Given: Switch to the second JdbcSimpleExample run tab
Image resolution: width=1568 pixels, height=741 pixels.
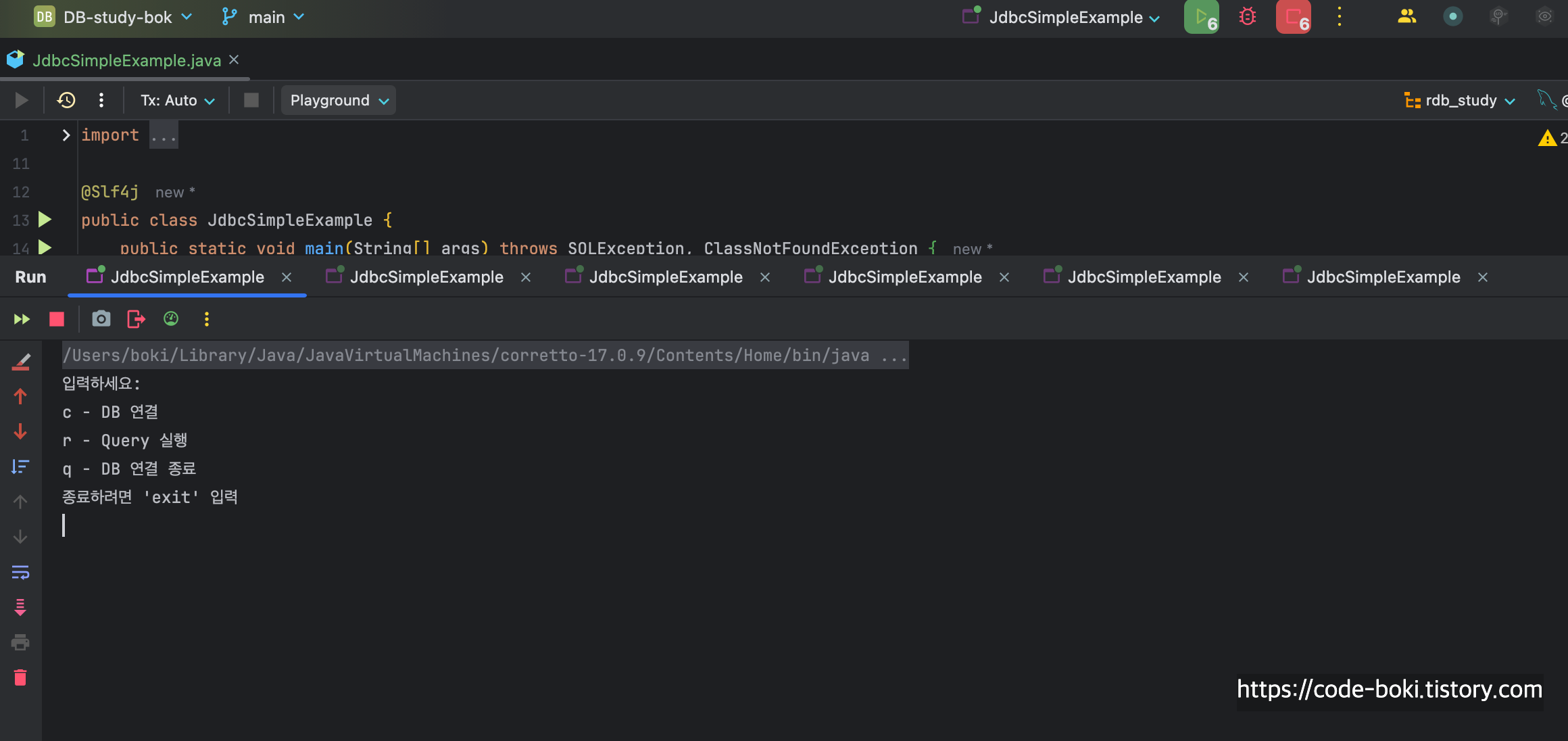Looking at the screenshot, I should click(426, 277).
